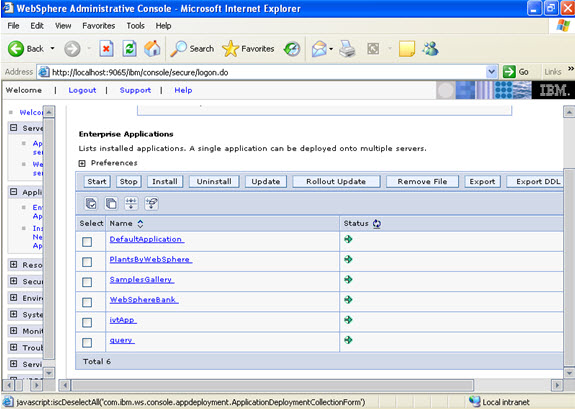
Task: Open the Messenger people icon
Action: (x=430, y=48)
